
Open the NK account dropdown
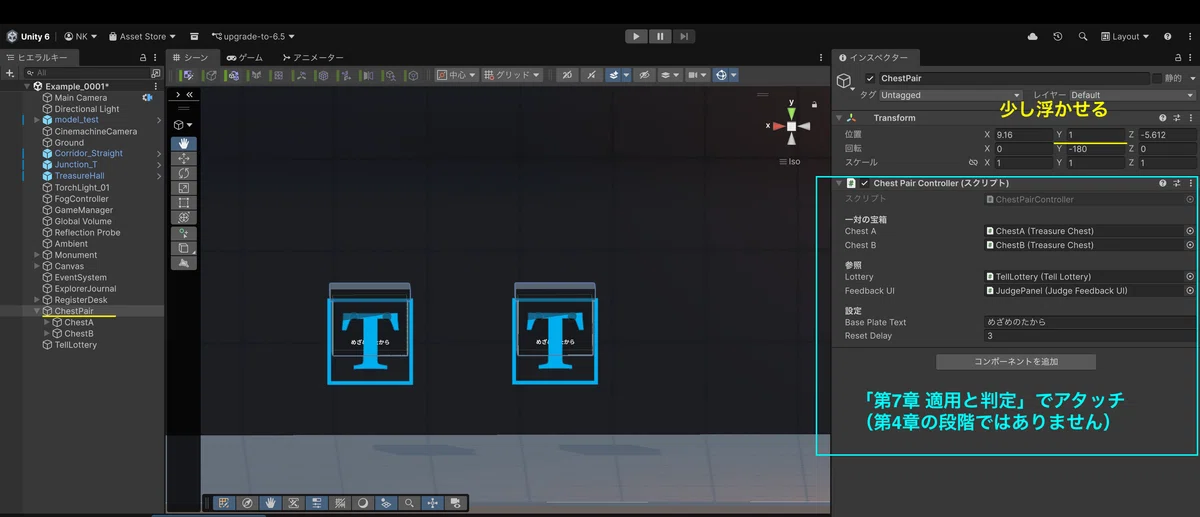coord(82,36)
